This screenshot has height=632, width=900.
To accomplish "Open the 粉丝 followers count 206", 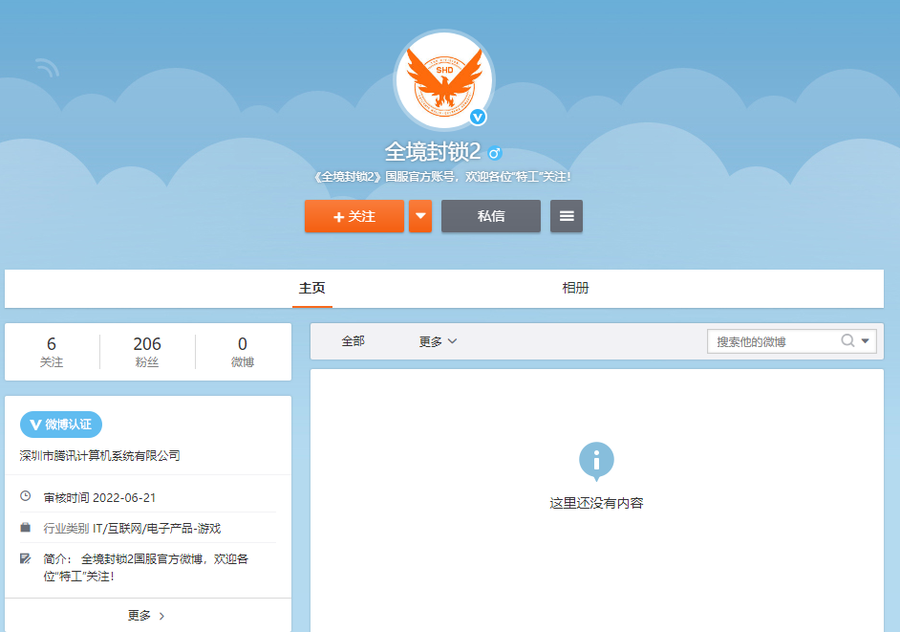I will 146,352.
